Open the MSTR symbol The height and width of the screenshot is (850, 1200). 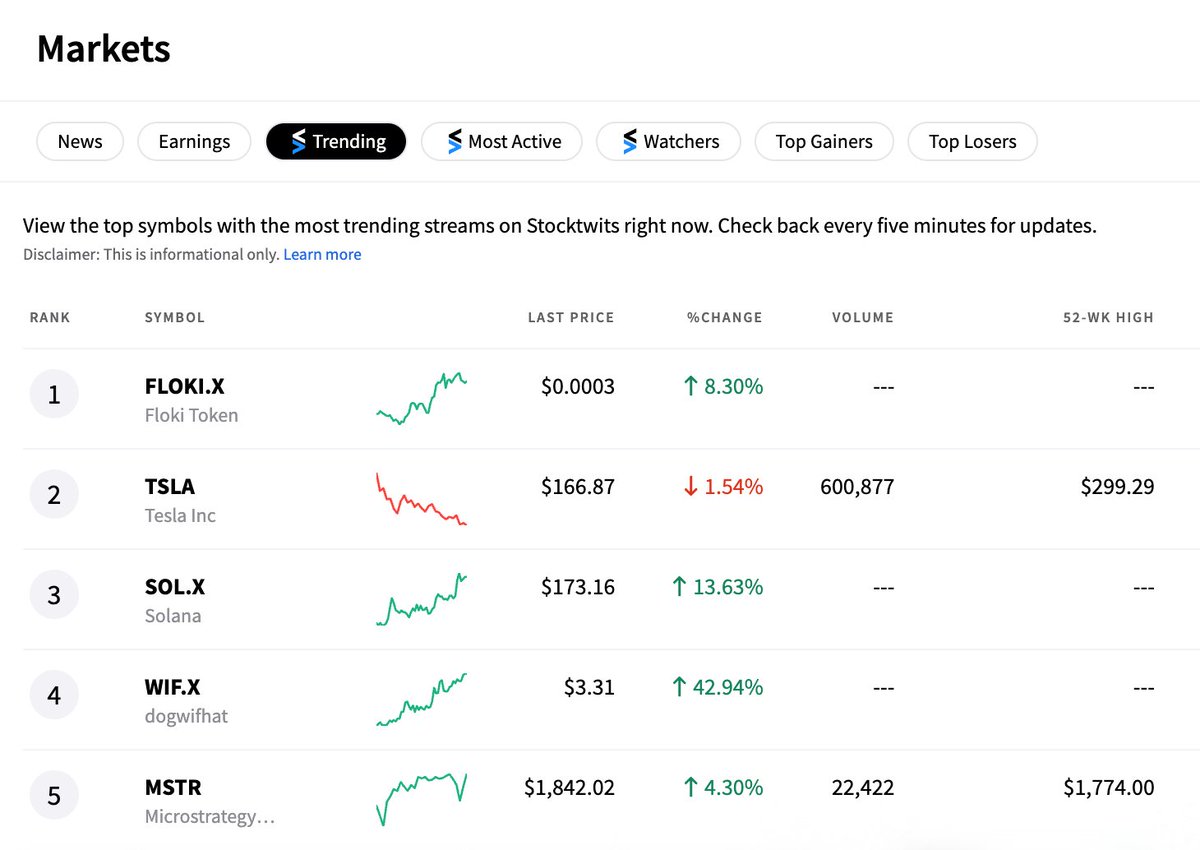pos(173,788)
